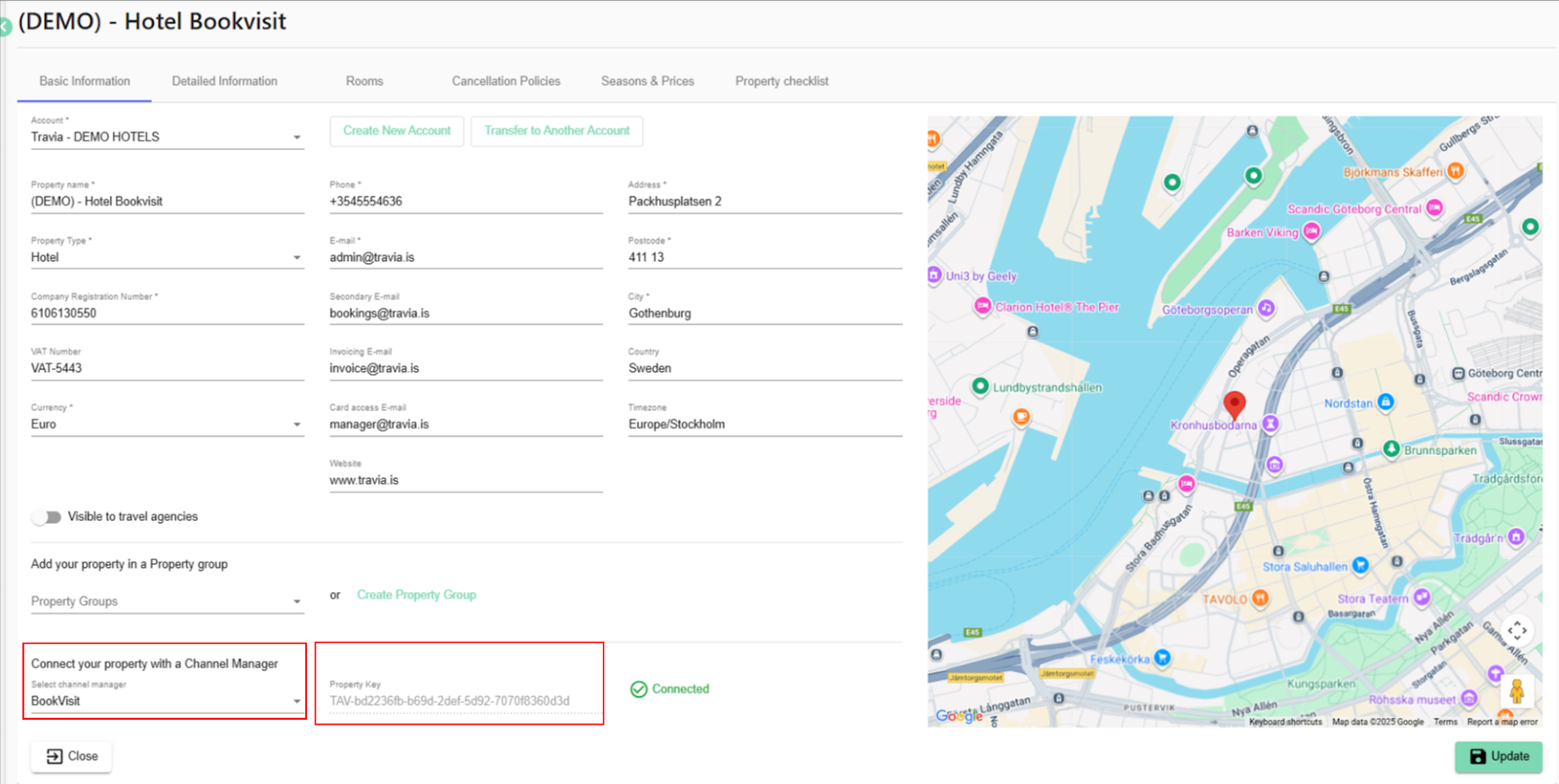
Task: Click the Google logo on map
Action: point(959,716)
